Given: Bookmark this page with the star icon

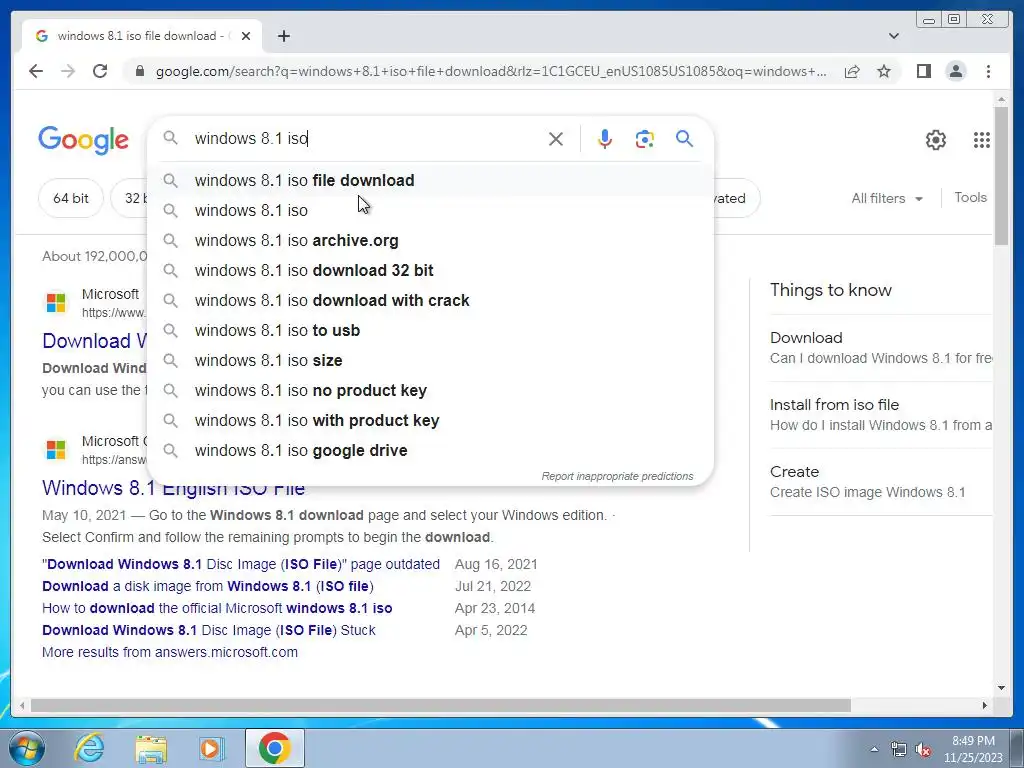Looking at the screenshot, I should point(884,71).
